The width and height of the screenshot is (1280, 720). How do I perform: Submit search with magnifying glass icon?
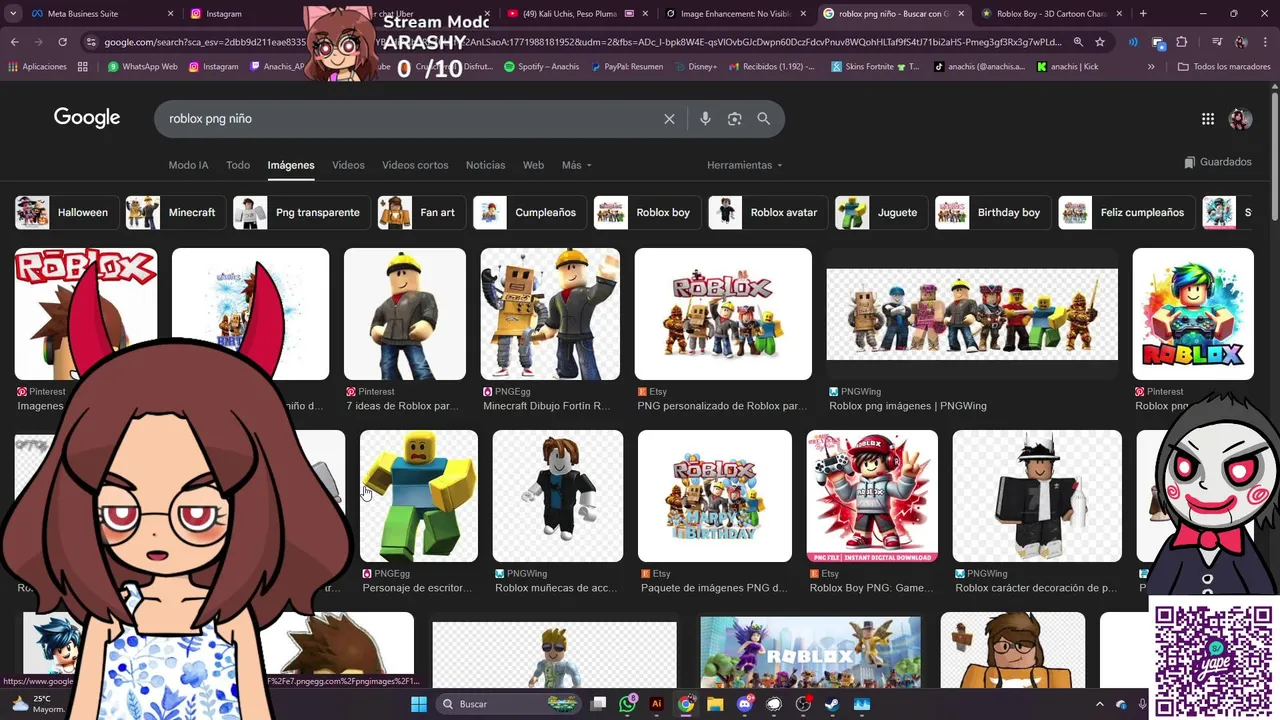764,119
